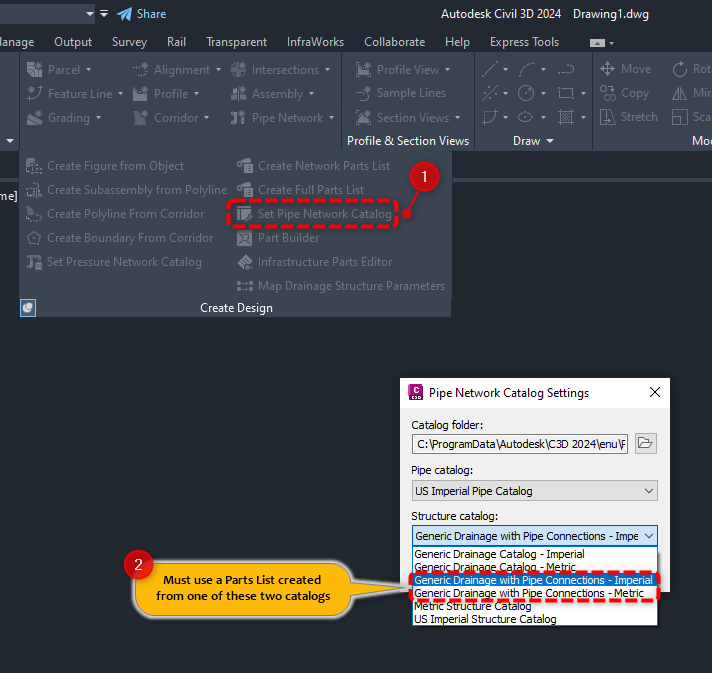This screenshot has height=673, width=712.
Task: Click the Feature Line tool icon
Action: tap(35, 94)
